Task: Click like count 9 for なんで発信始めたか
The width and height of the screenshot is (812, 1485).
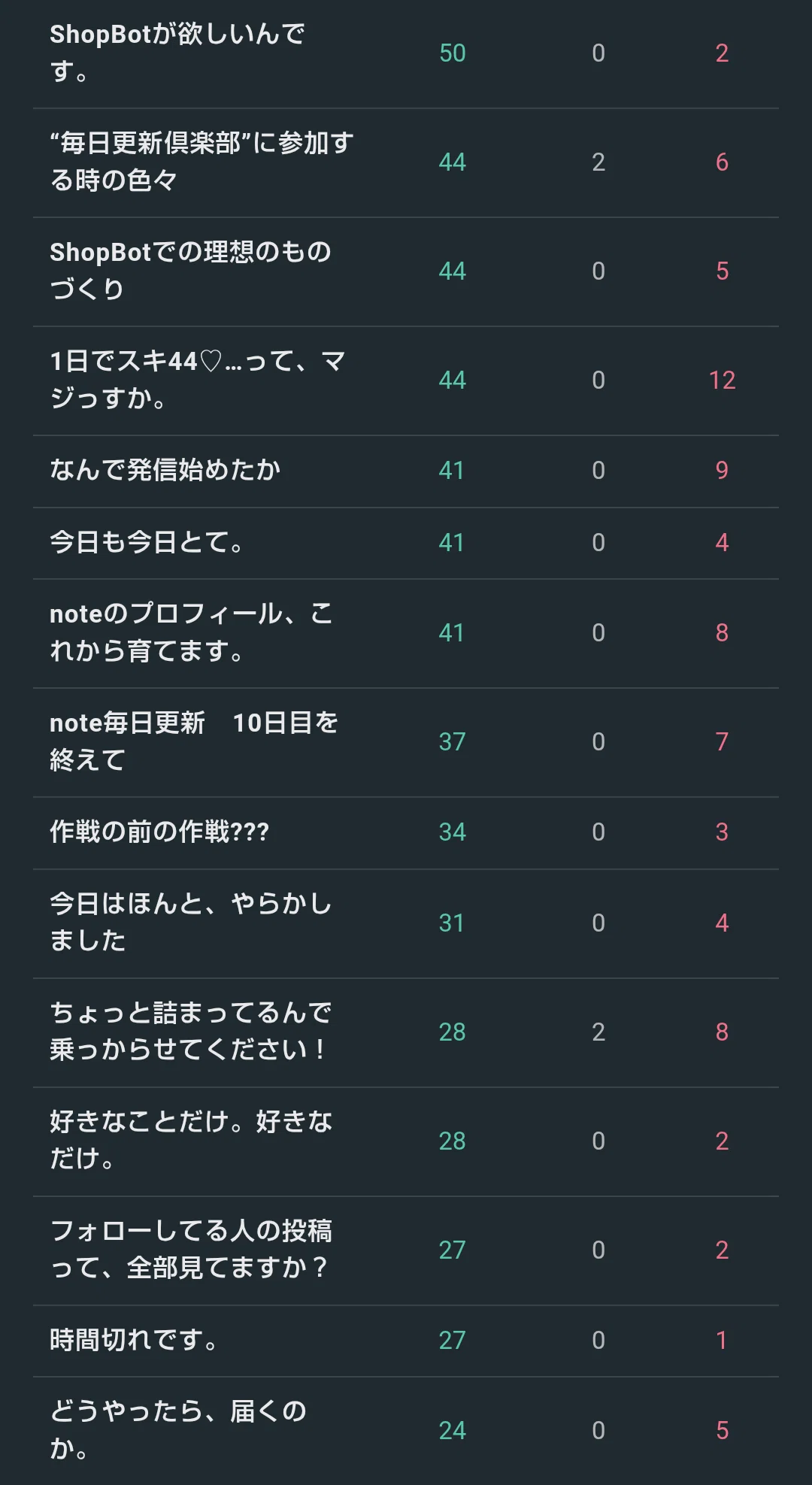Action: coord(722,470)
